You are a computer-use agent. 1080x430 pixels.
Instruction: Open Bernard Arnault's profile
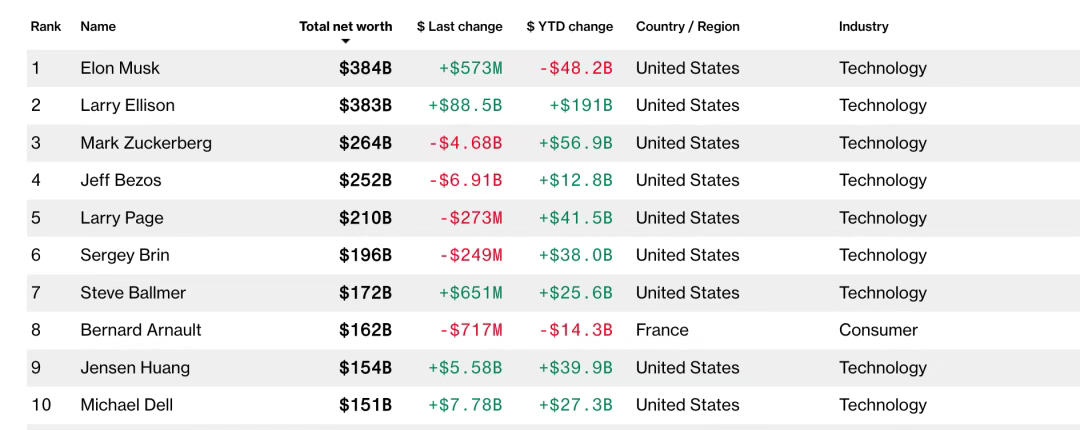coord(141,330)
